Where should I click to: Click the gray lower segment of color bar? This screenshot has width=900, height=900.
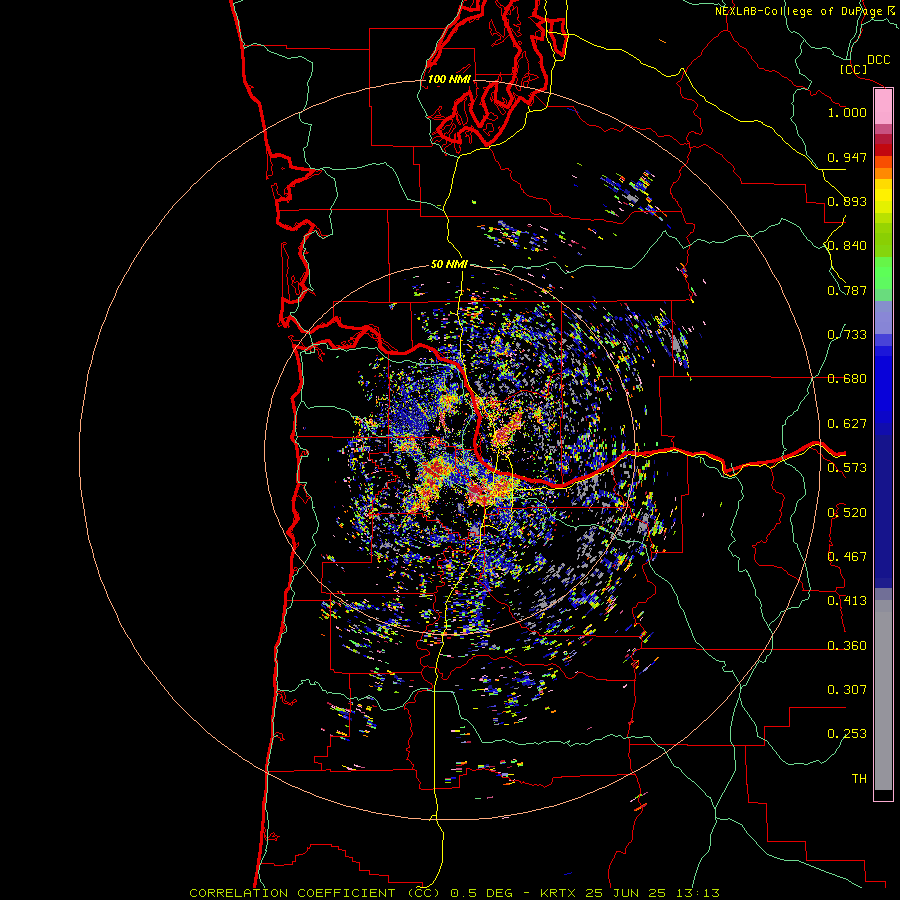883,695
